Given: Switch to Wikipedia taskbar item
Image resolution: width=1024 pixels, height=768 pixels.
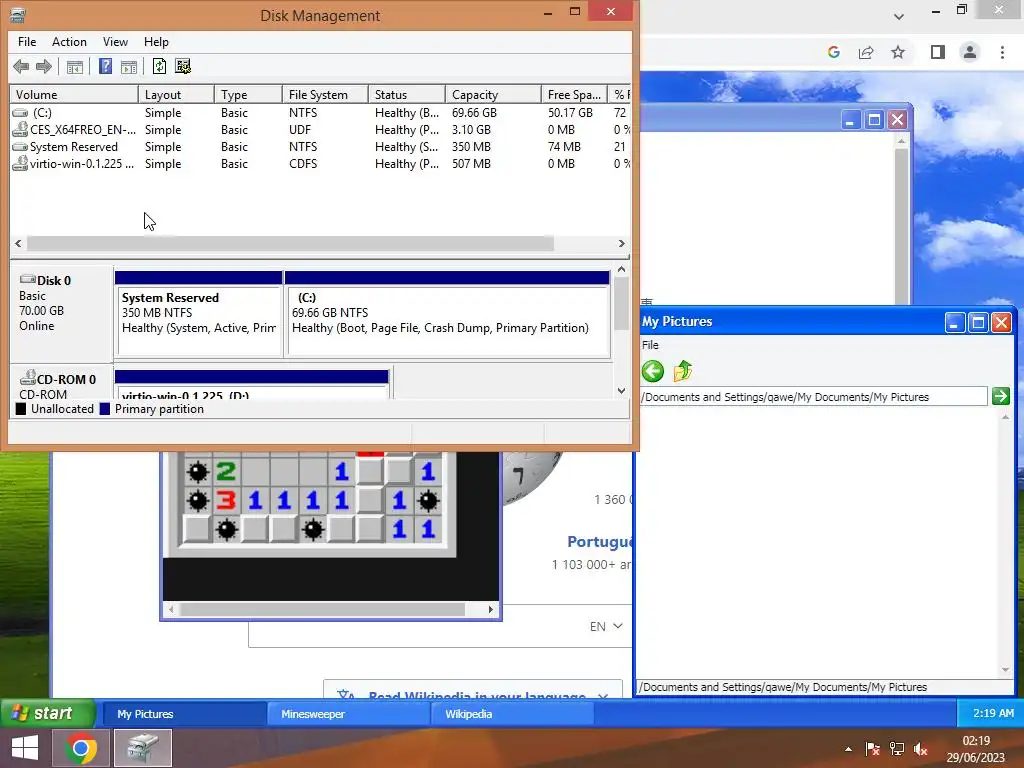Looking at the screenshot, I should [x=513, y=714].
